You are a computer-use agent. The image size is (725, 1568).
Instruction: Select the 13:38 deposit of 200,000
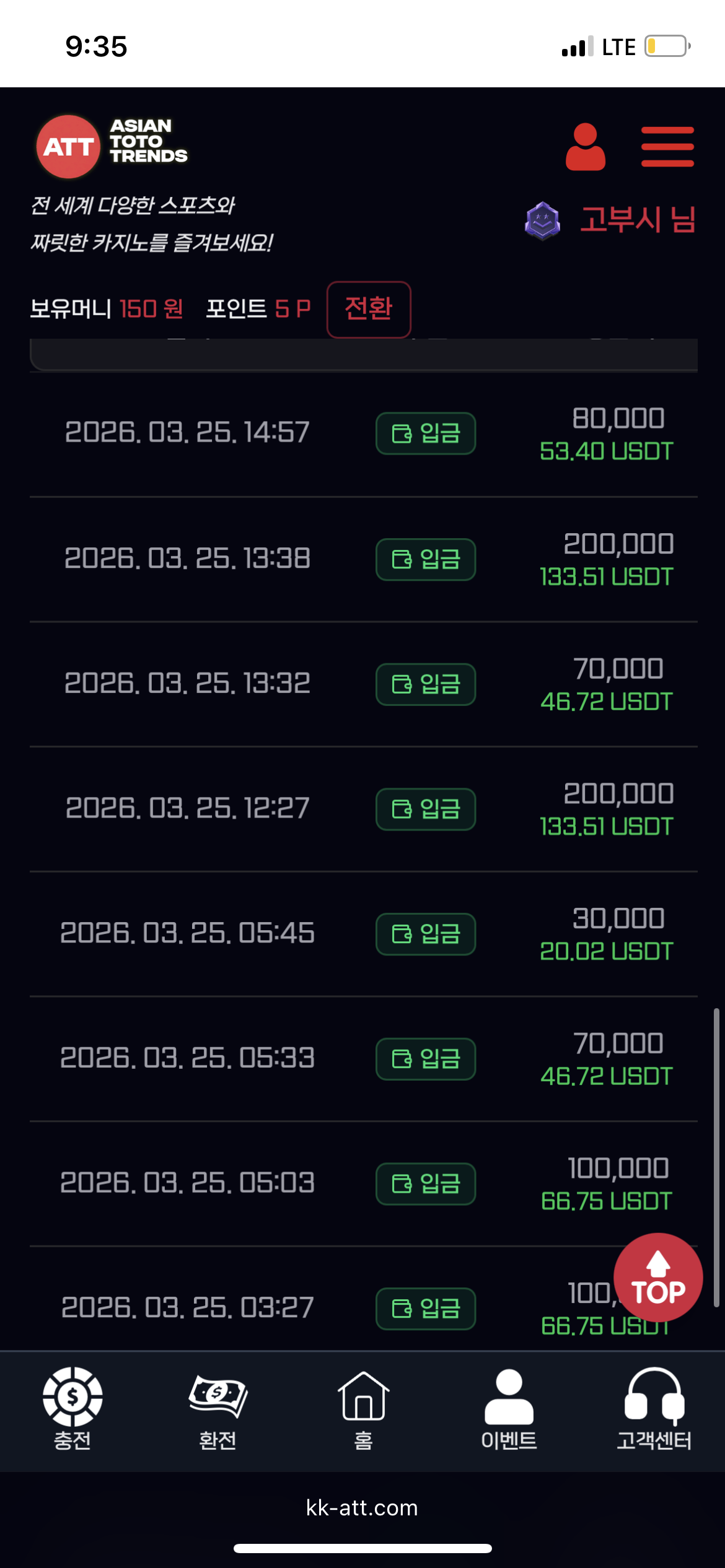coord(363,559)
